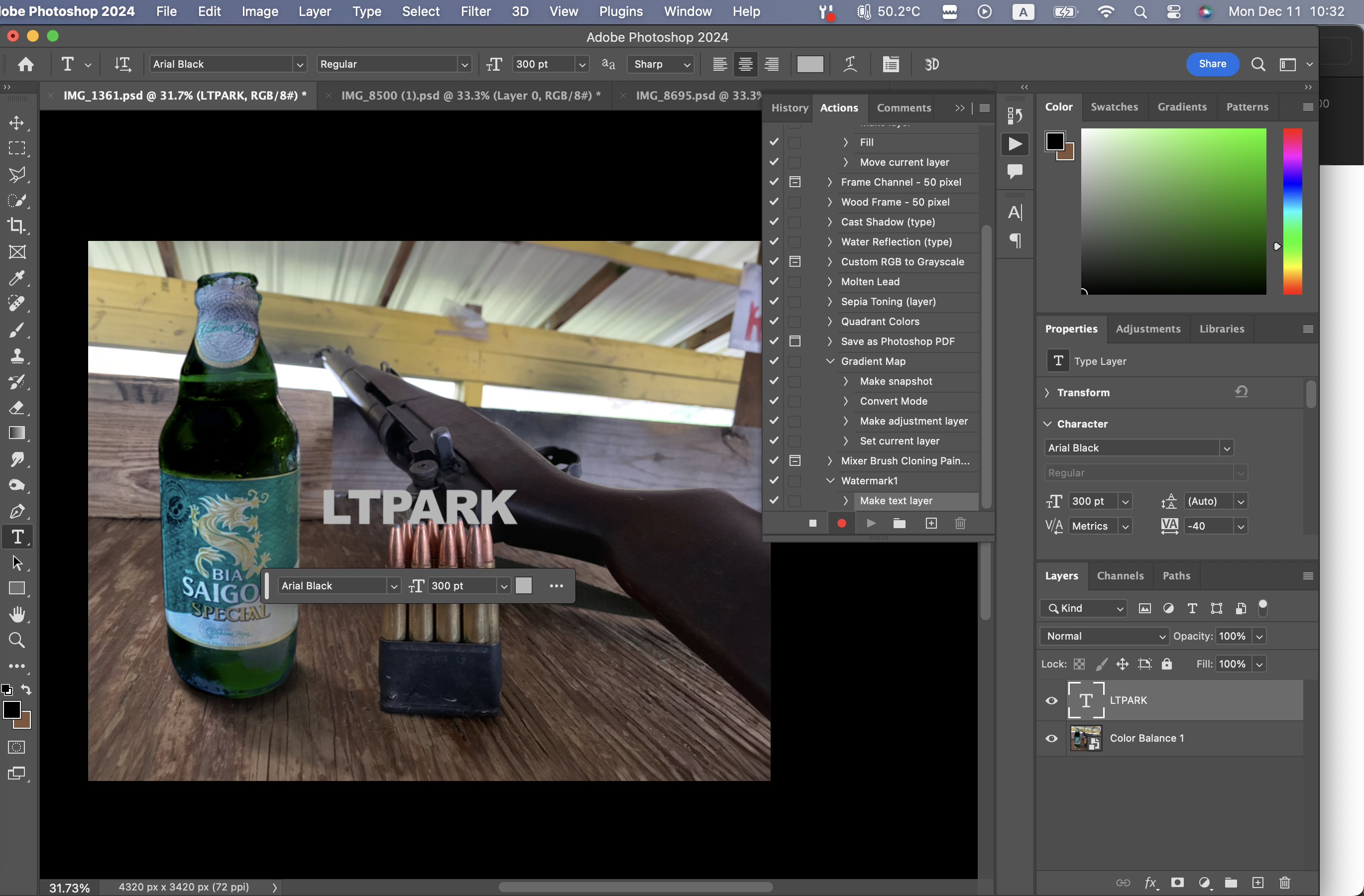Select the Sepia Toning (layer) action
Viewport: 1364px width, 896px height.
click(x=888, y=301)
